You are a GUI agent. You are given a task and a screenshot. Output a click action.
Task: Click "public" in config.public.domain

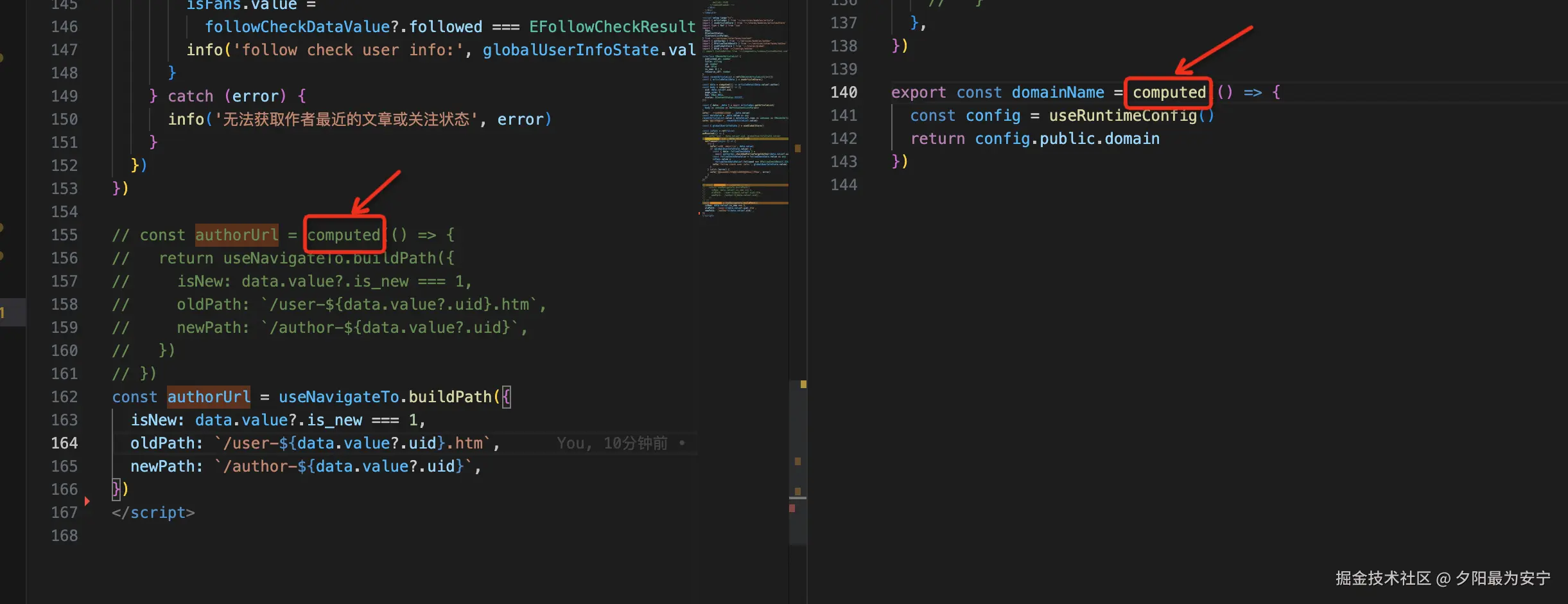[x=1067, y=139]
